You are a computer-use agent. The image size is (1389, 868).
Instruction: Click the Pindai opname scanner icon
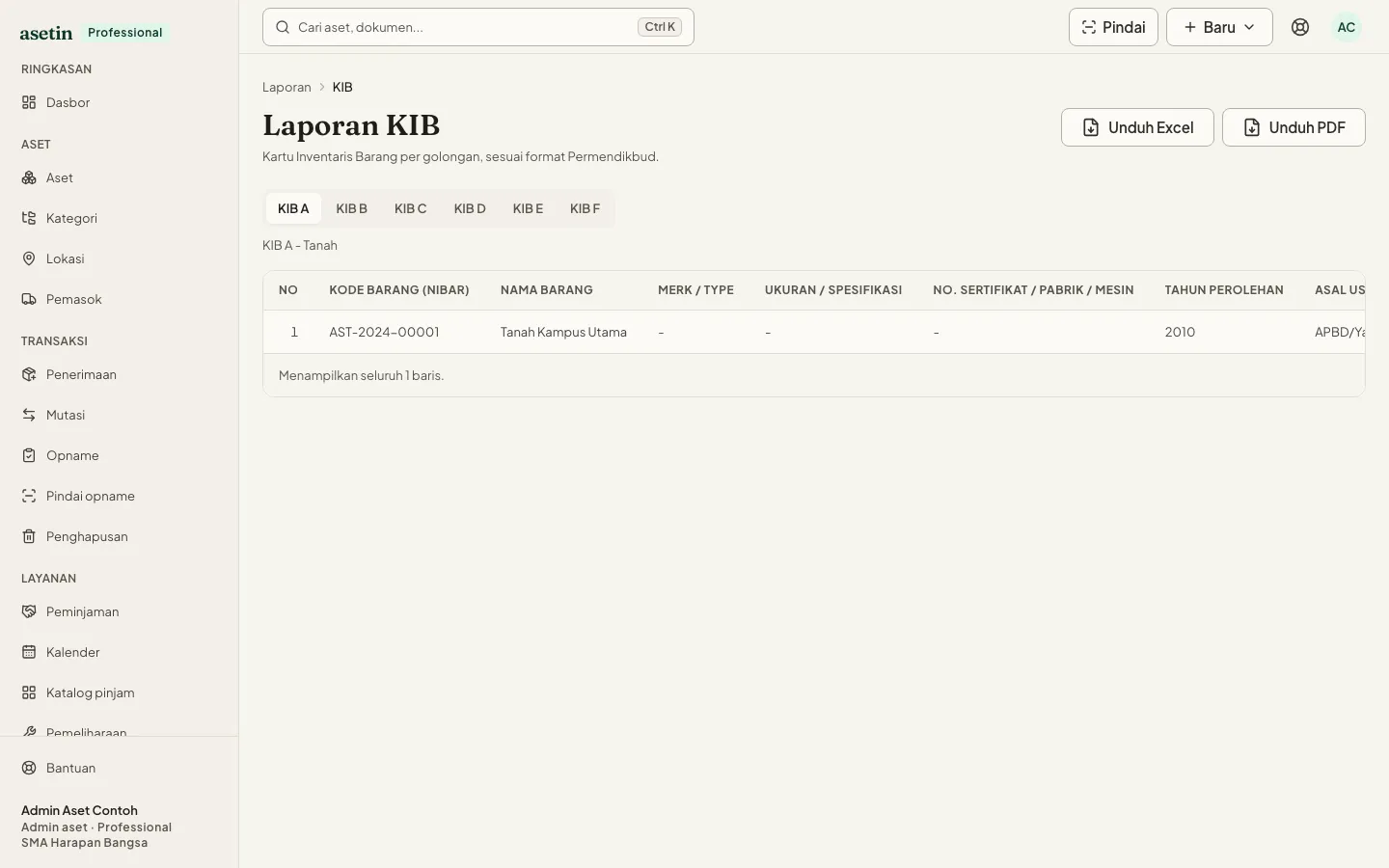tap(29, 496)
